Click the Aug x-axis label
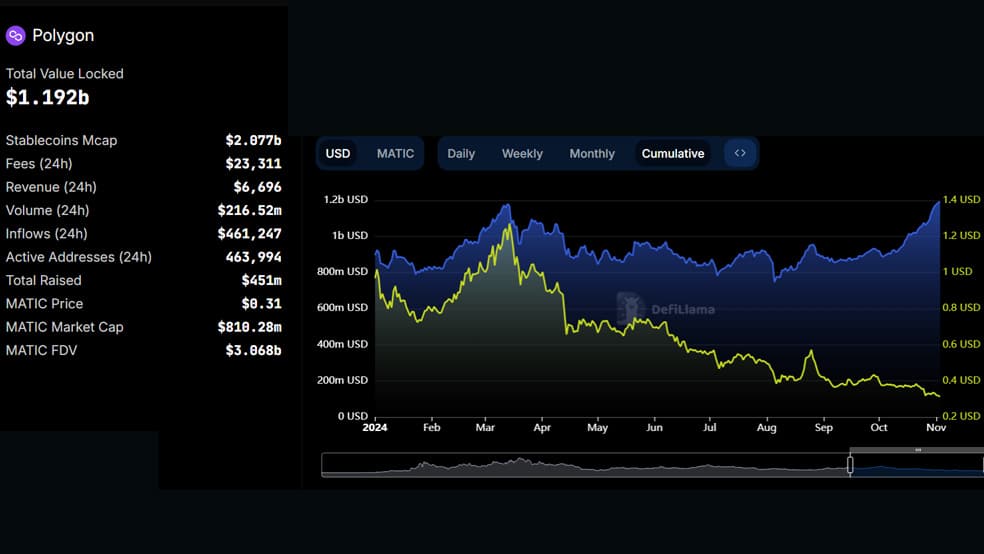 pyautogui.click(x=766, y=428)
